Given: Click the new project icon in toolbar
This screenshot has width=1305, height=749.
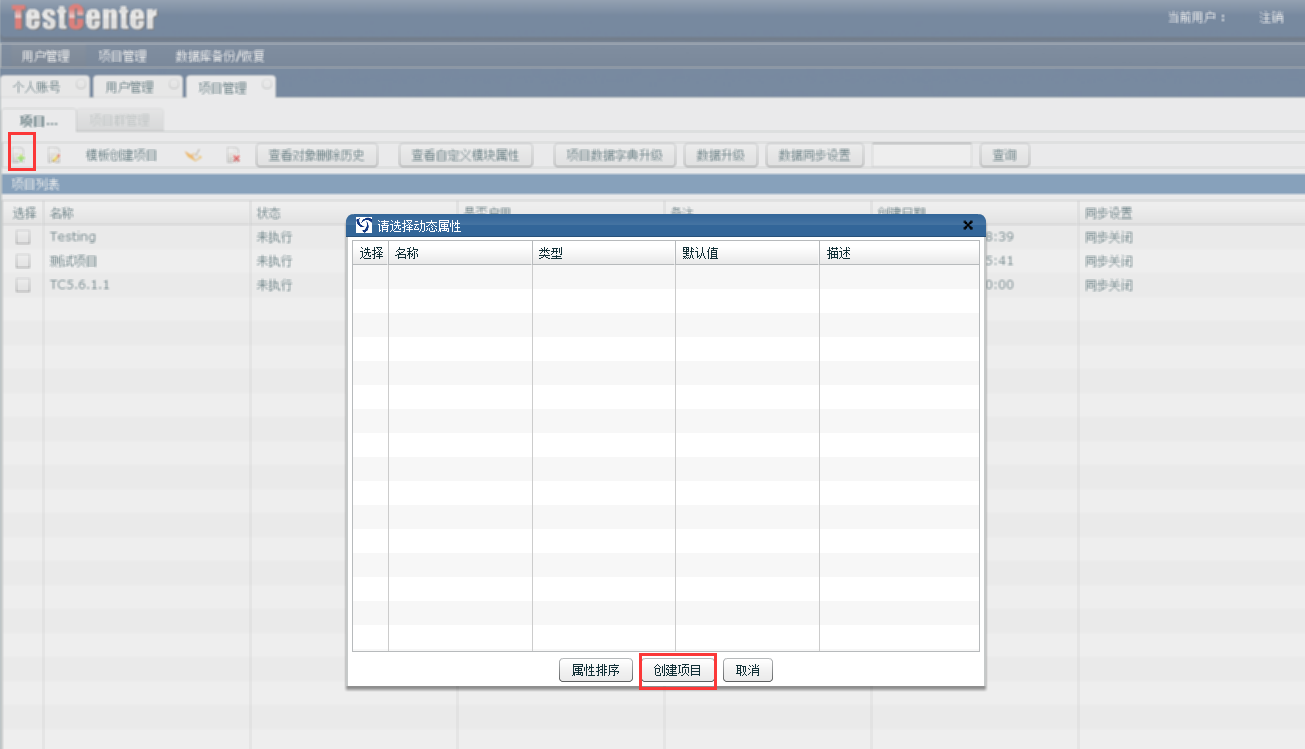Looking at the screenshot, I should click(x=19, y=155).
